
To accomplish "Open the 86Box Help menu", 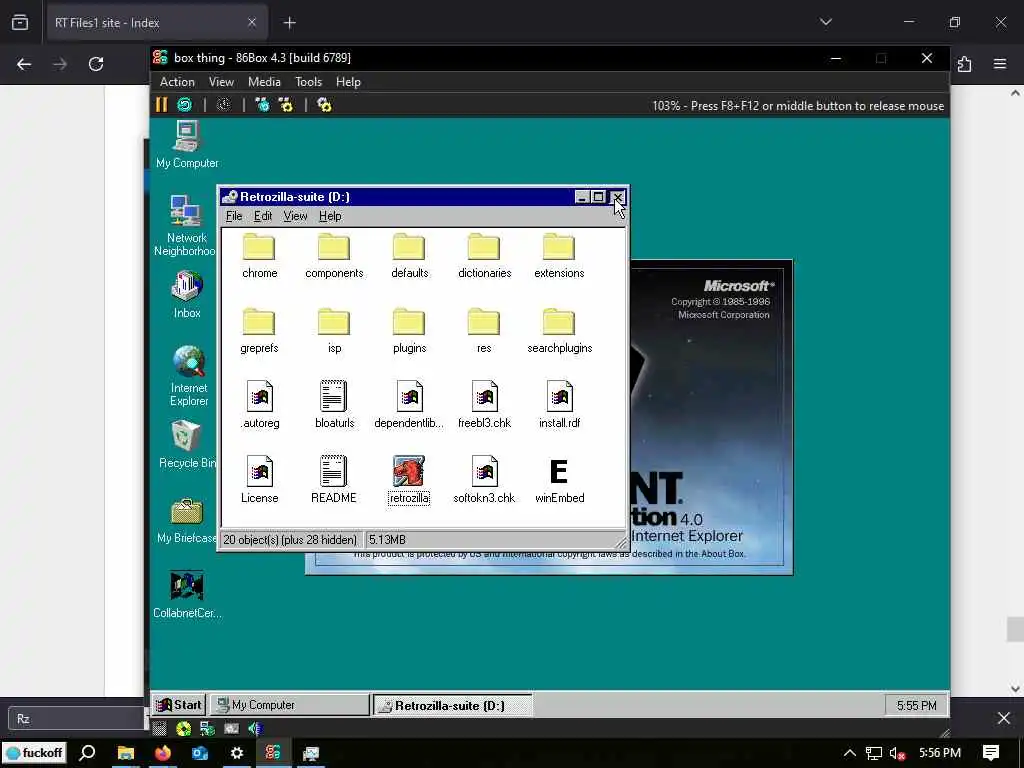I will [x=348, y=82].
